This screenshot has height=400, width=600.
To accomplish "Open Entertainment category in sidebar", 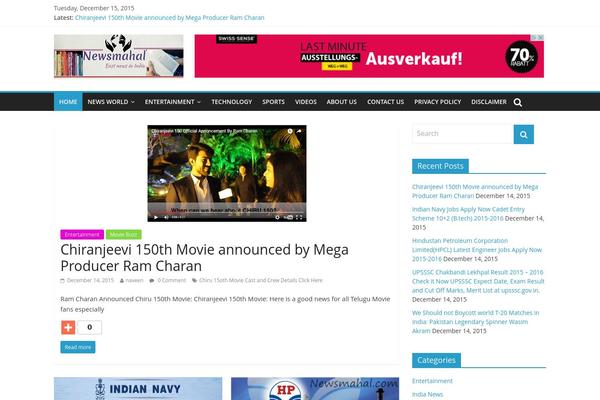I will (432, 381).
